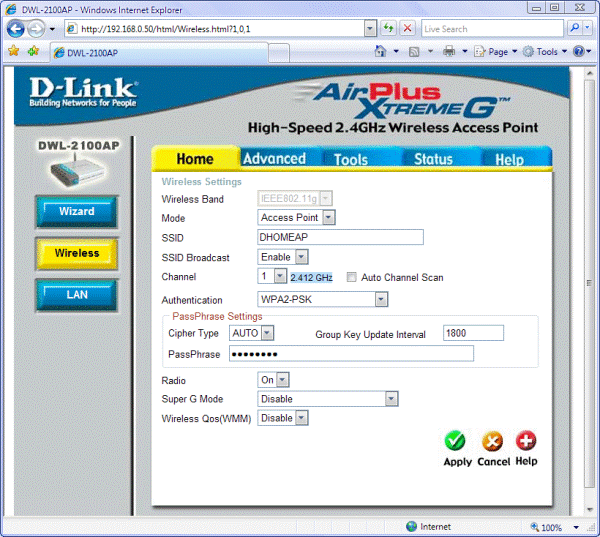
Task: Click the LAN sidebar button
Action: [77, 295]
